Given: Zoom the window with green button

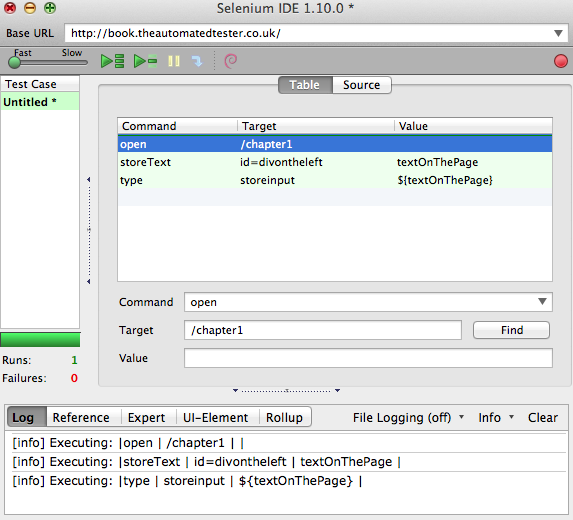Looking at the screenshot, I should pos(50,8).
